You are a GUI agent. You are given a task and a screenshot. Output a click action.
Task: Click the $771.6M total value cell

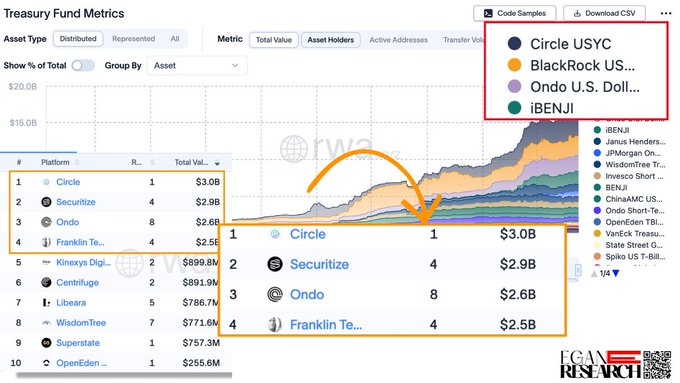(x=200, y=323)
